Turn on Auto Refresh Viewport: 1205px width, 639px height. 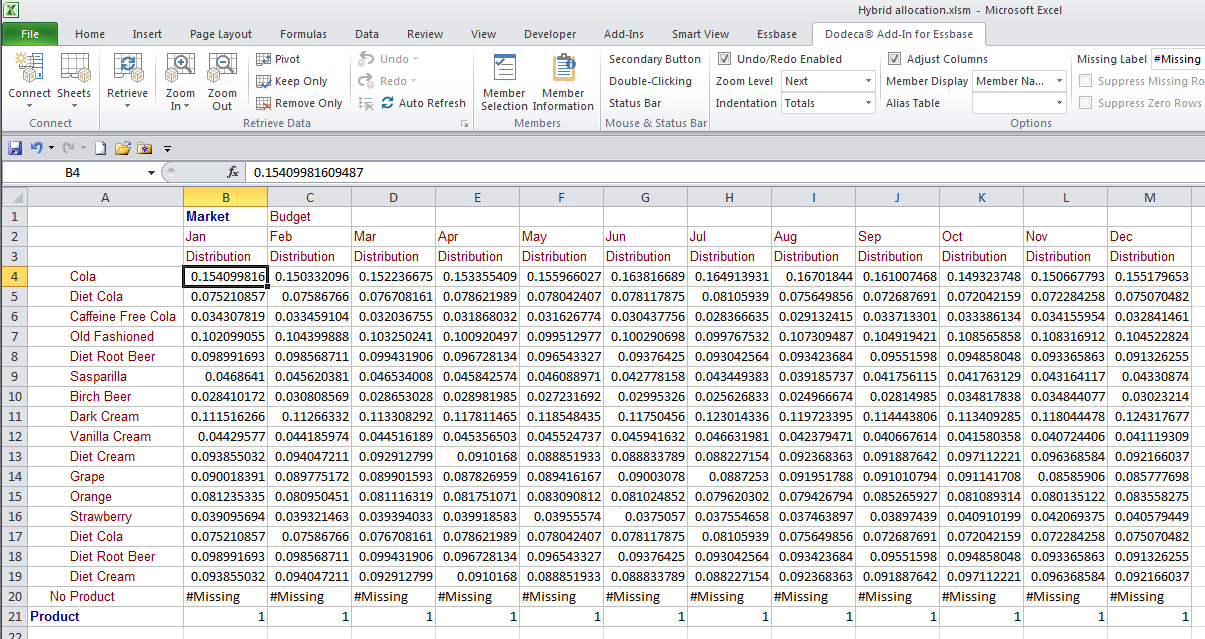(x=424, y=103)
